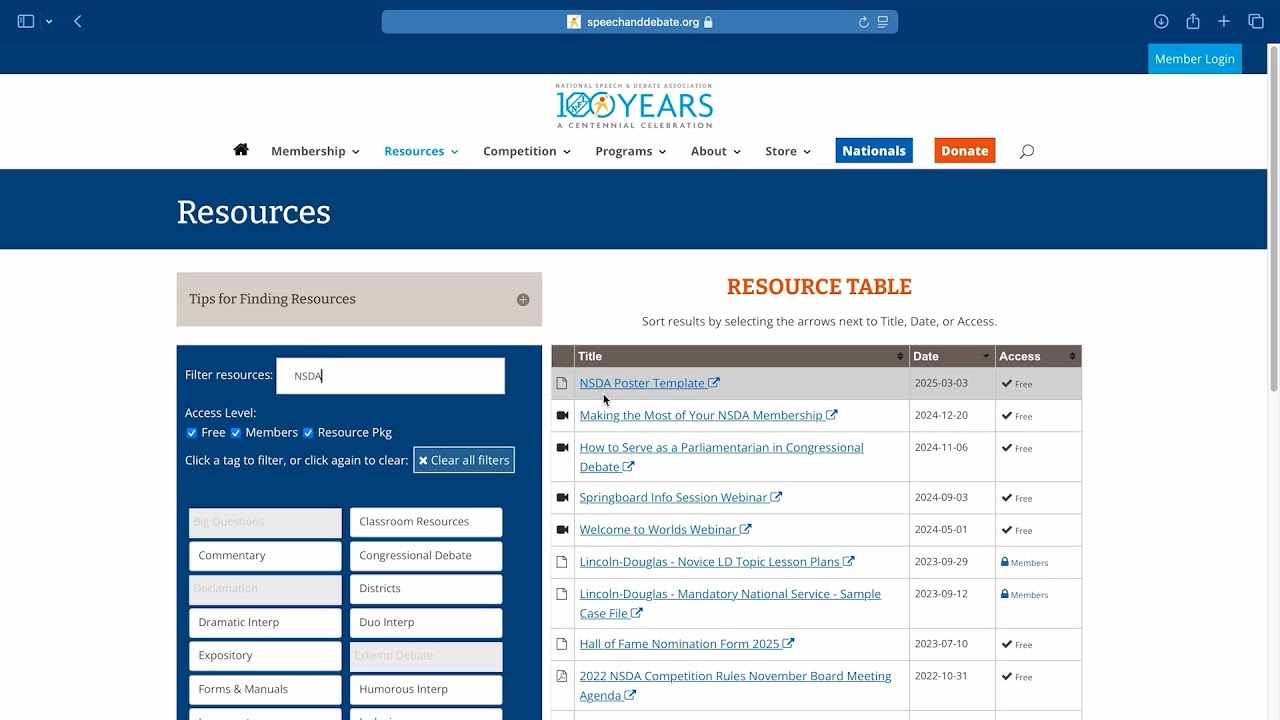This screenshot has height=720, width=1280.
Task: Click video icon for Making the Most row
Action: pos(562,415)
